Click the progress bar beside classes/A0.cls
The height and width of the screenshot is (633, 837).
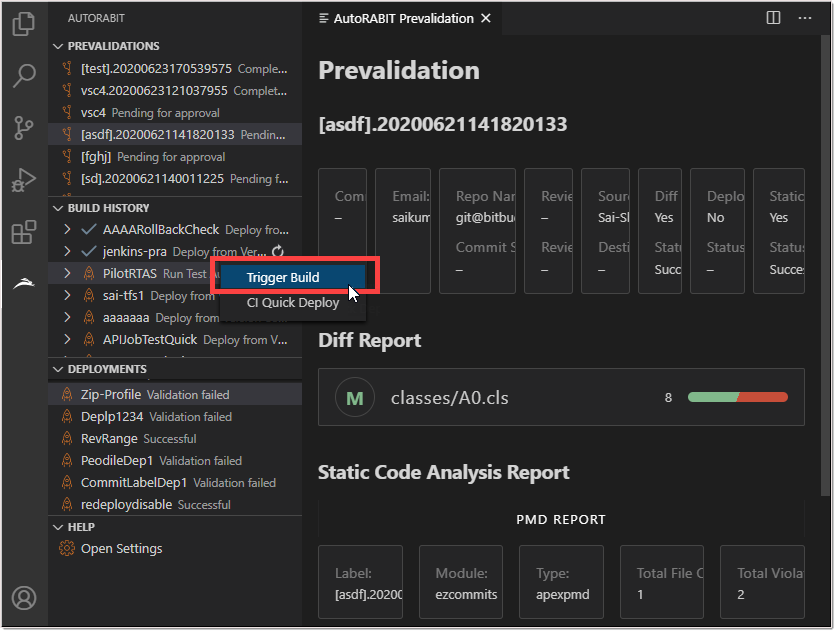737,396
